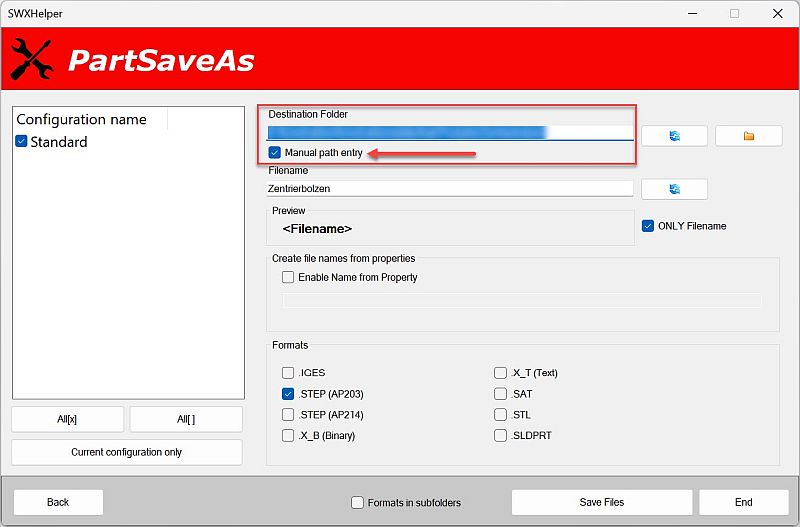Click All[x] to select all configurations
This screenshot has width=800, height=527.
point(68,419)
